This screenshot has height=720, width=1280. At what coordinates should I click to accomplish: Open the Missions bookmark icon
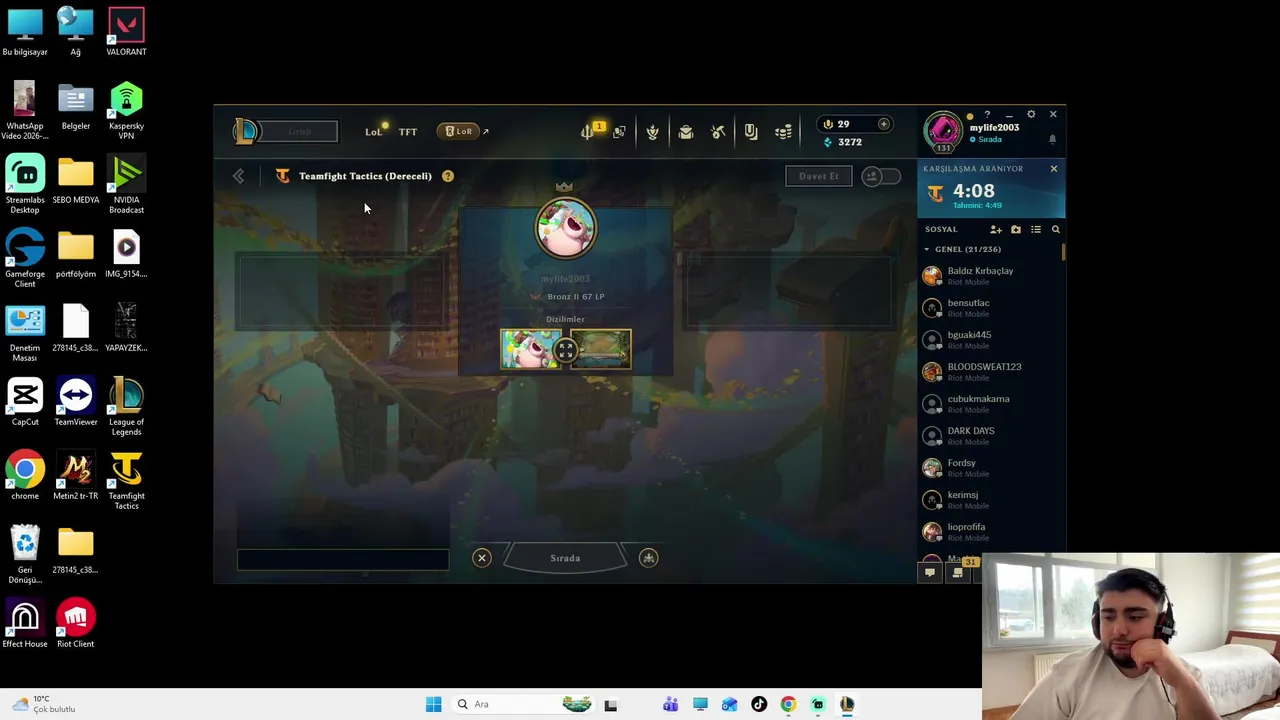tap(751, 132)
